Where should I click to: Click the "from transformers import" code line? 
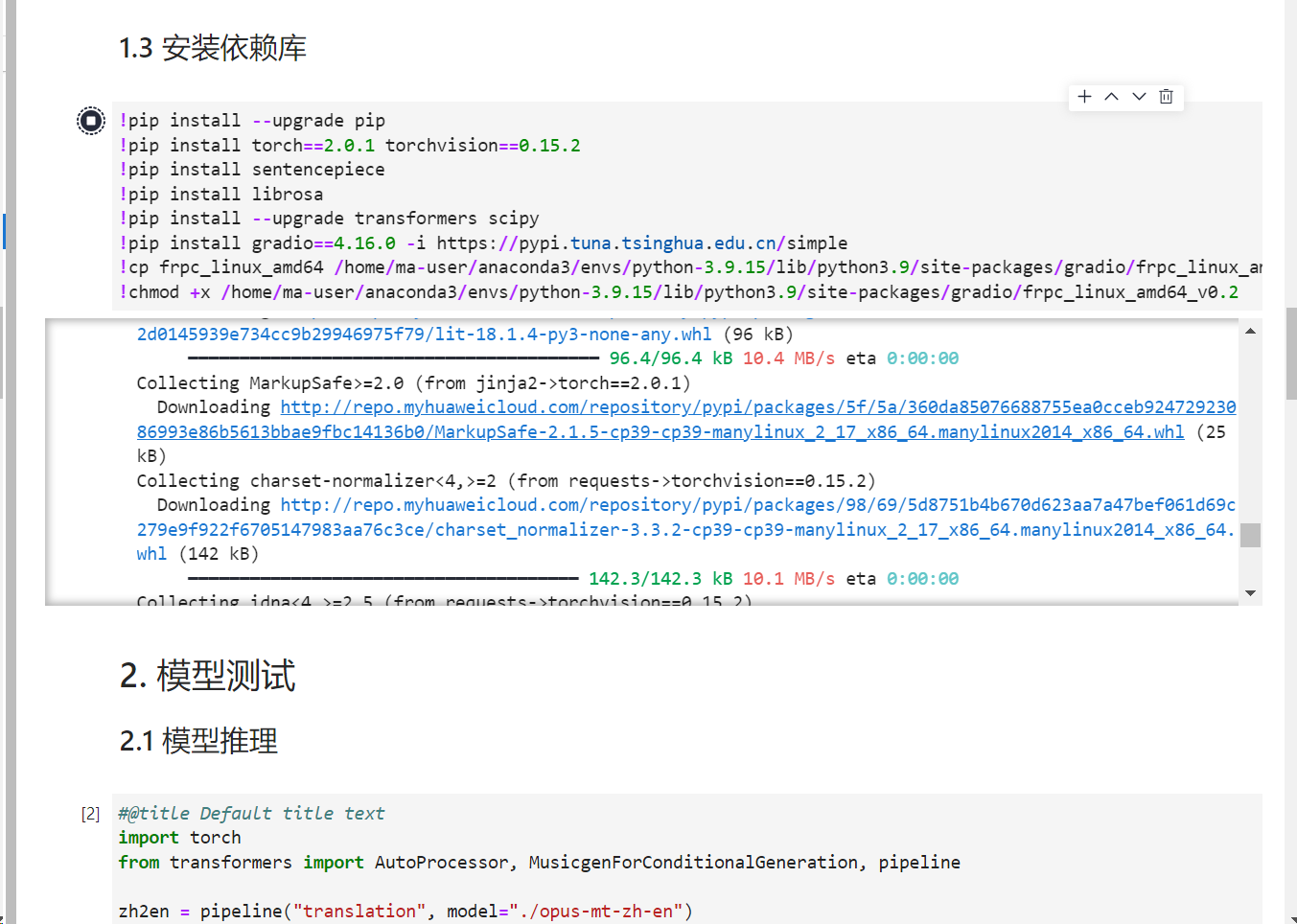[x=540, y=863]
